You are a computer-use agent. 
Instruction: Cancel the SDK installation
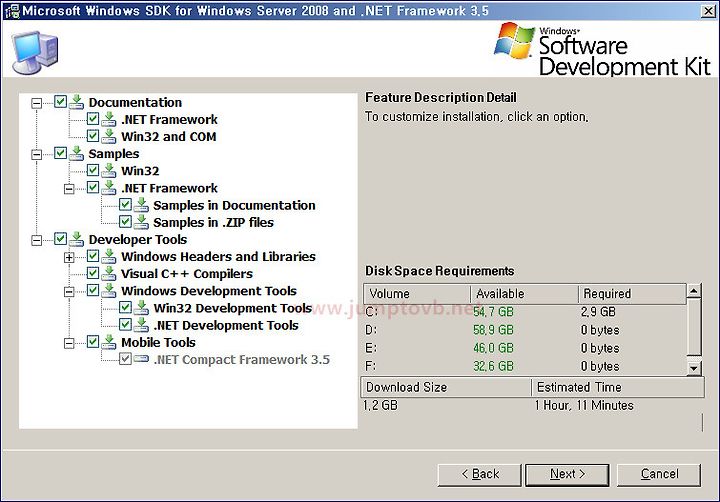point(659,474)
